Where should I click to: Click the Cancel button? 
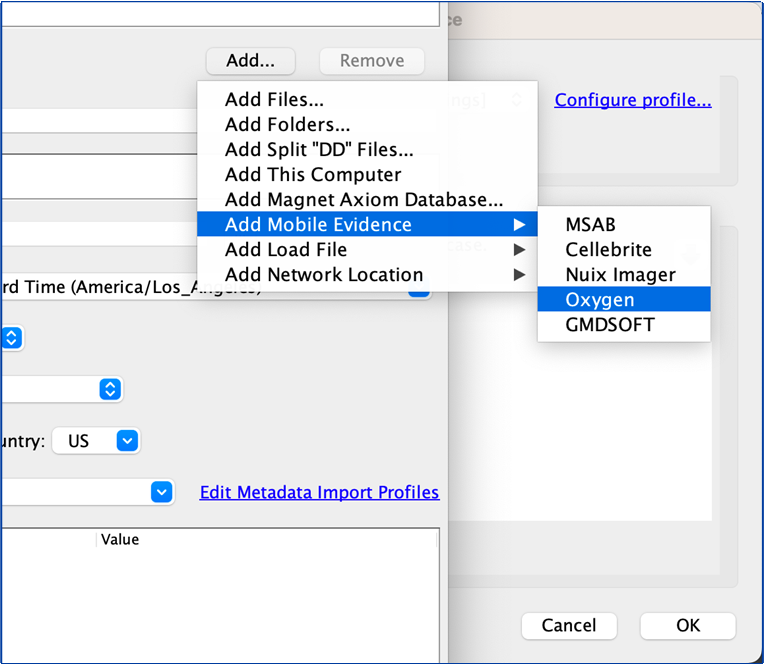[569, 626]
